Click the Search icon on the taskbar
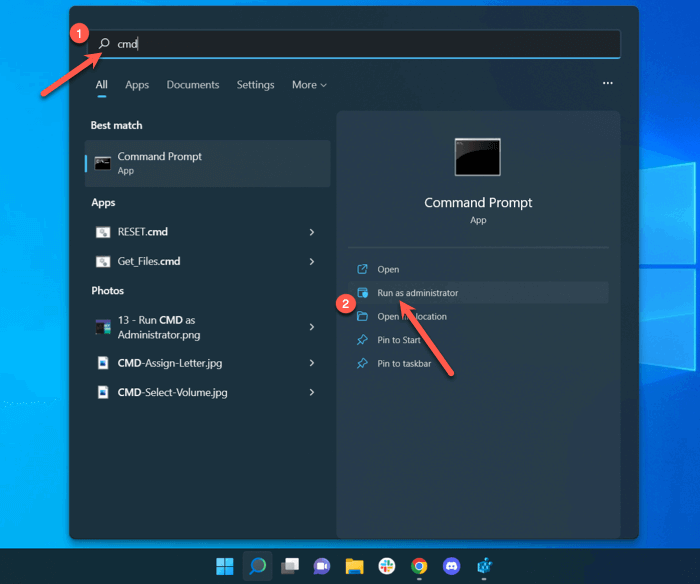The width and height of the screenshot is (700, 584). tap(258, 566)
